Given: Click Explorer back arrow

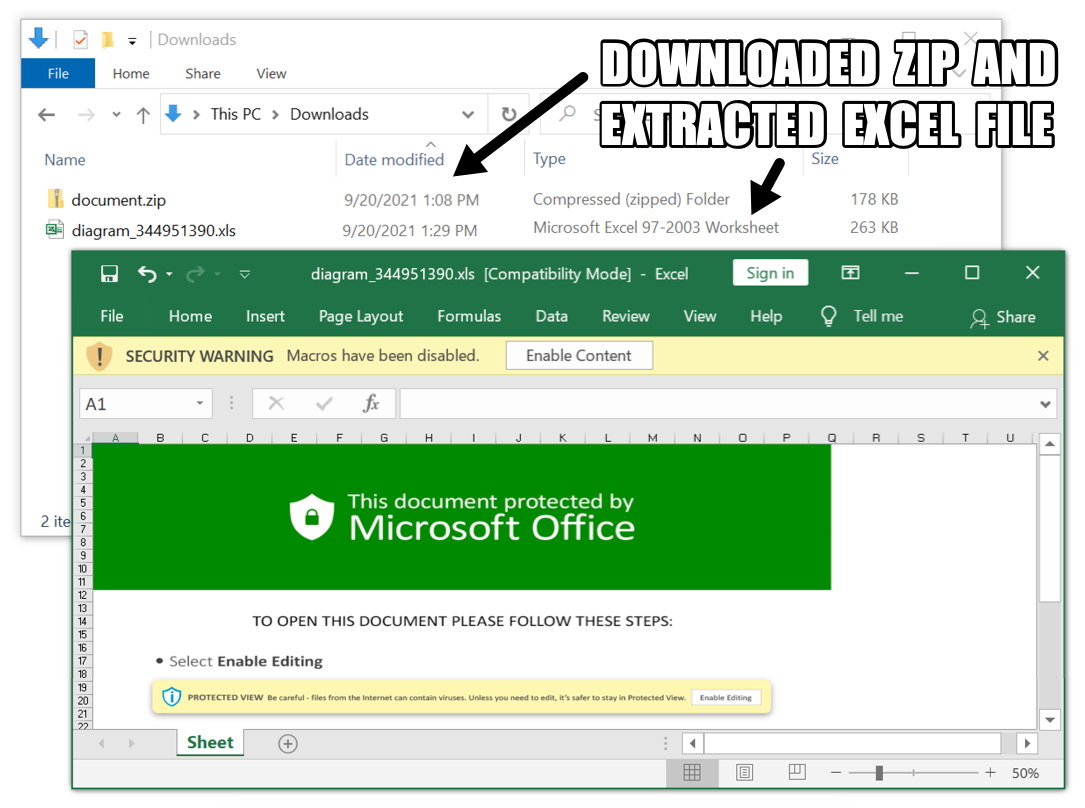Looking at the screenshot, I should [x=46, y=114].
